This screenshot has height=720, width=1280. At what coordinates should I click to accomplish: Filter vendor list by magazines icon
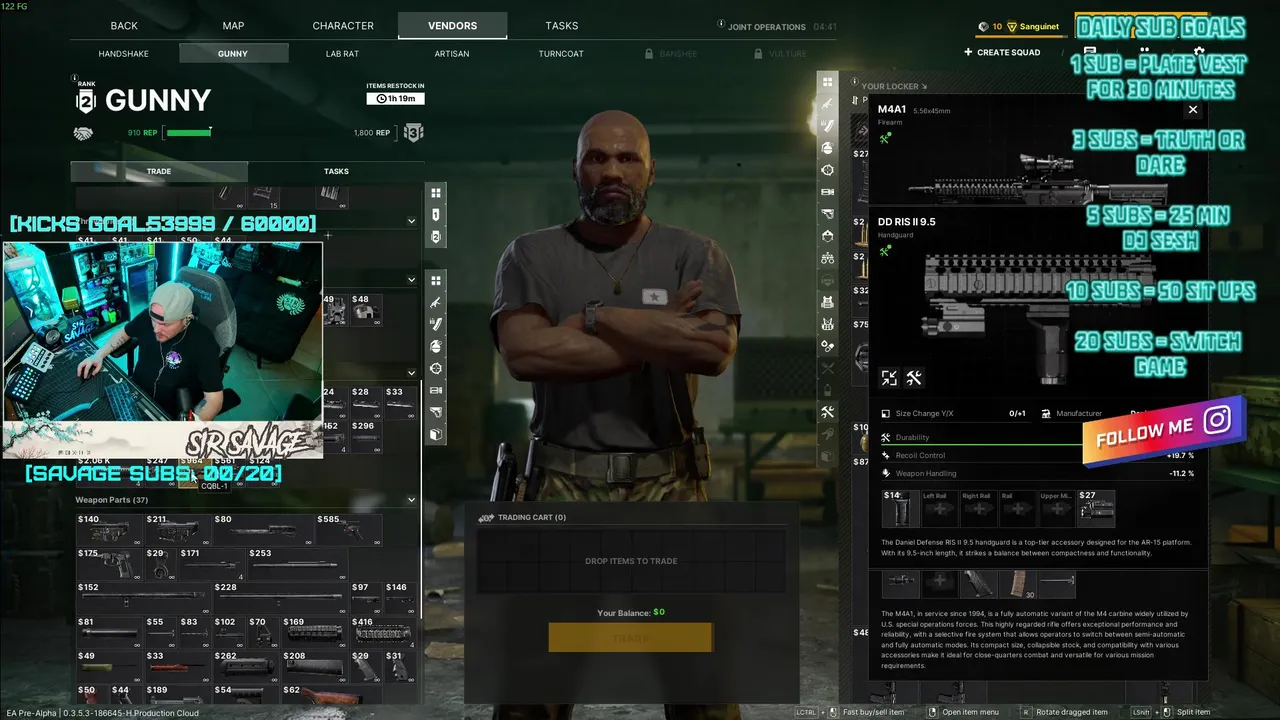click(x=436, y=390)
